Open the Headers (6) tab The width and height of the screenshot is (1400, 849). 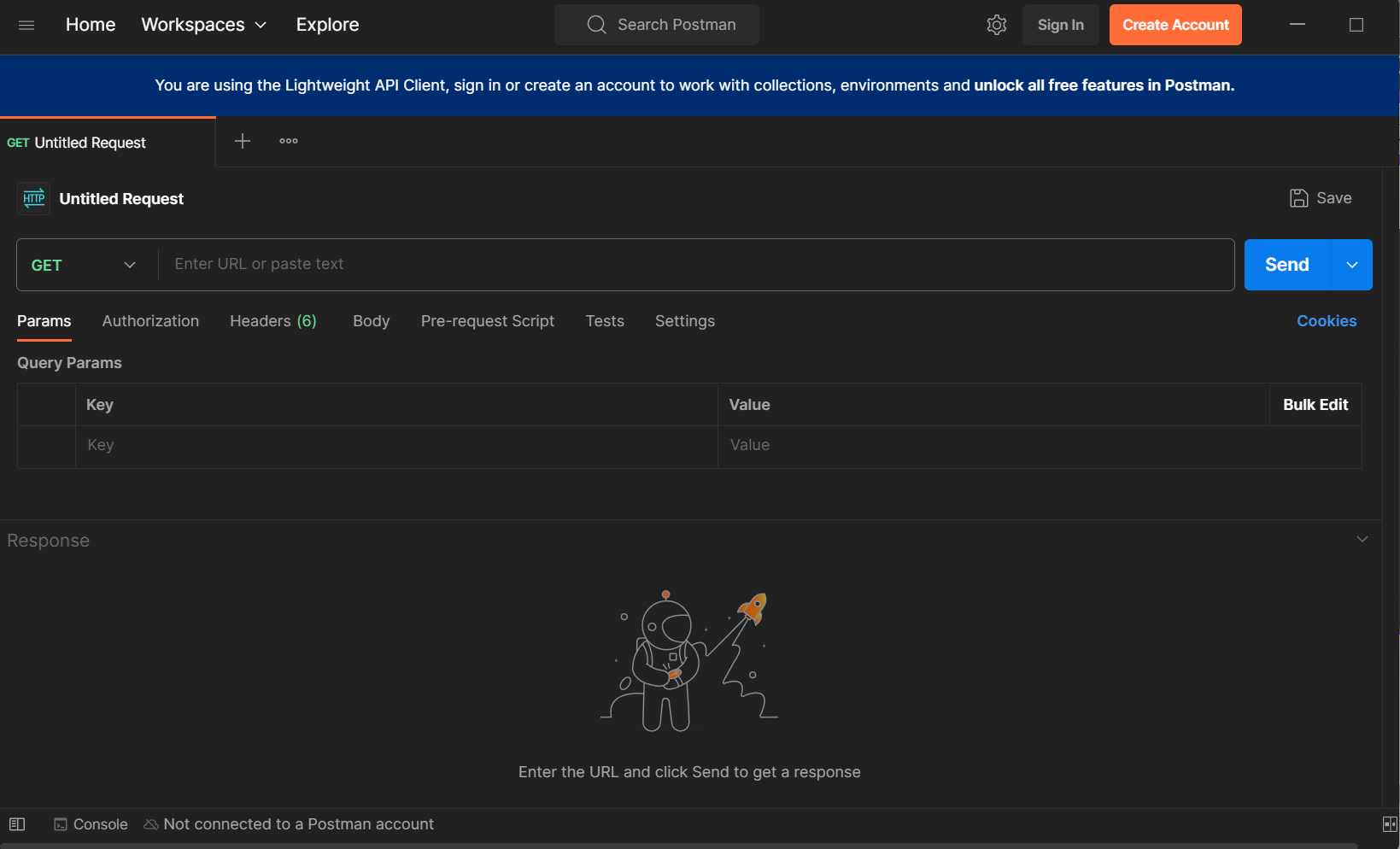pos(272,321)
